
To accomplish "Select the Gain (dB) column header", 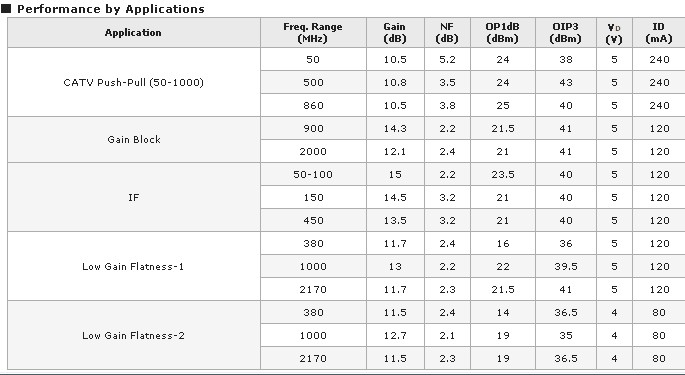I will (x=395, y=33).
